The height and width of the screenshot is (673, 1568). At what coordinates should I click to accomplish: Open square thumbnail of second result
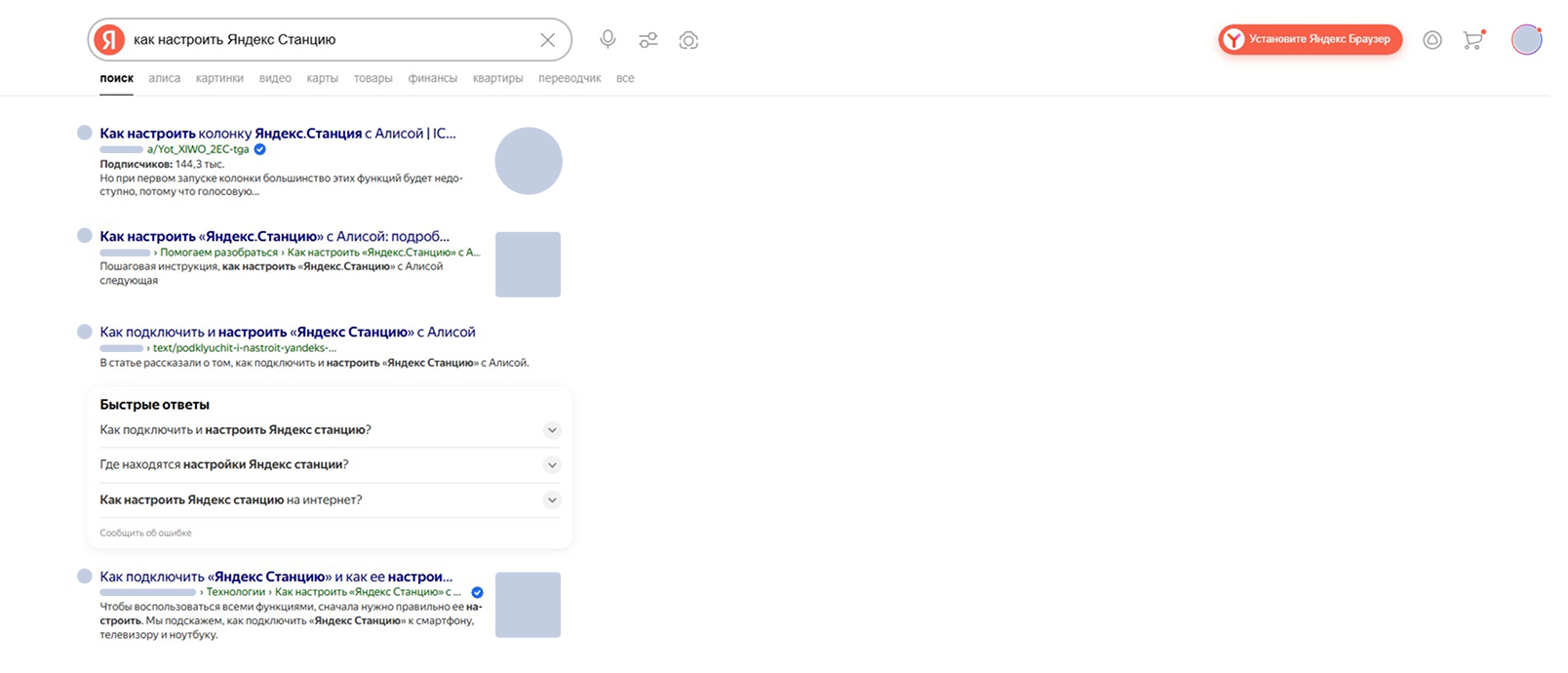(528, 264)
